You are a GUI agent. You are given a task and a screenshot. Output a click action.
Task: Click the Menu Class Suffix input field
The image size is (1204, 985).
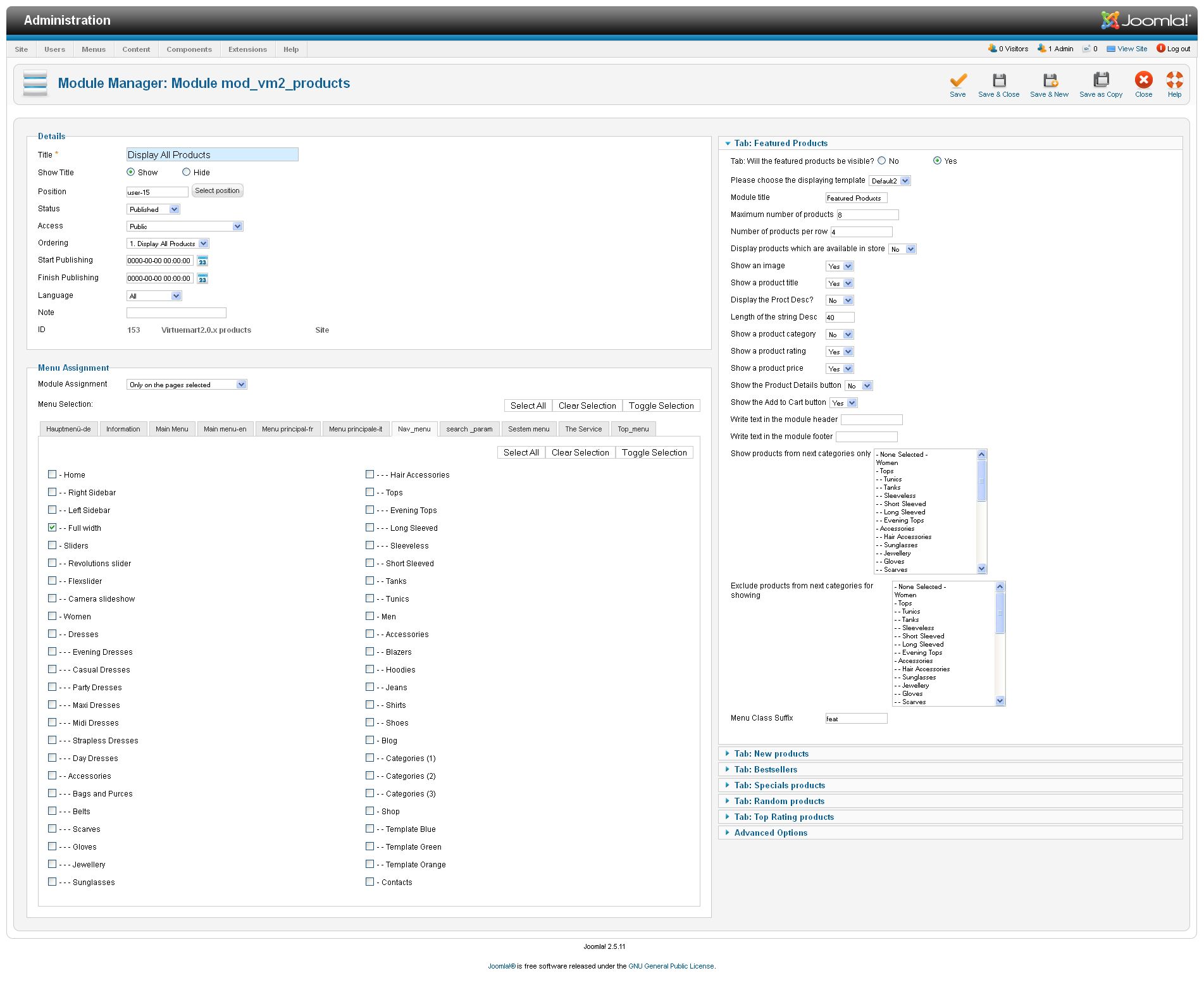click(856, 719)
